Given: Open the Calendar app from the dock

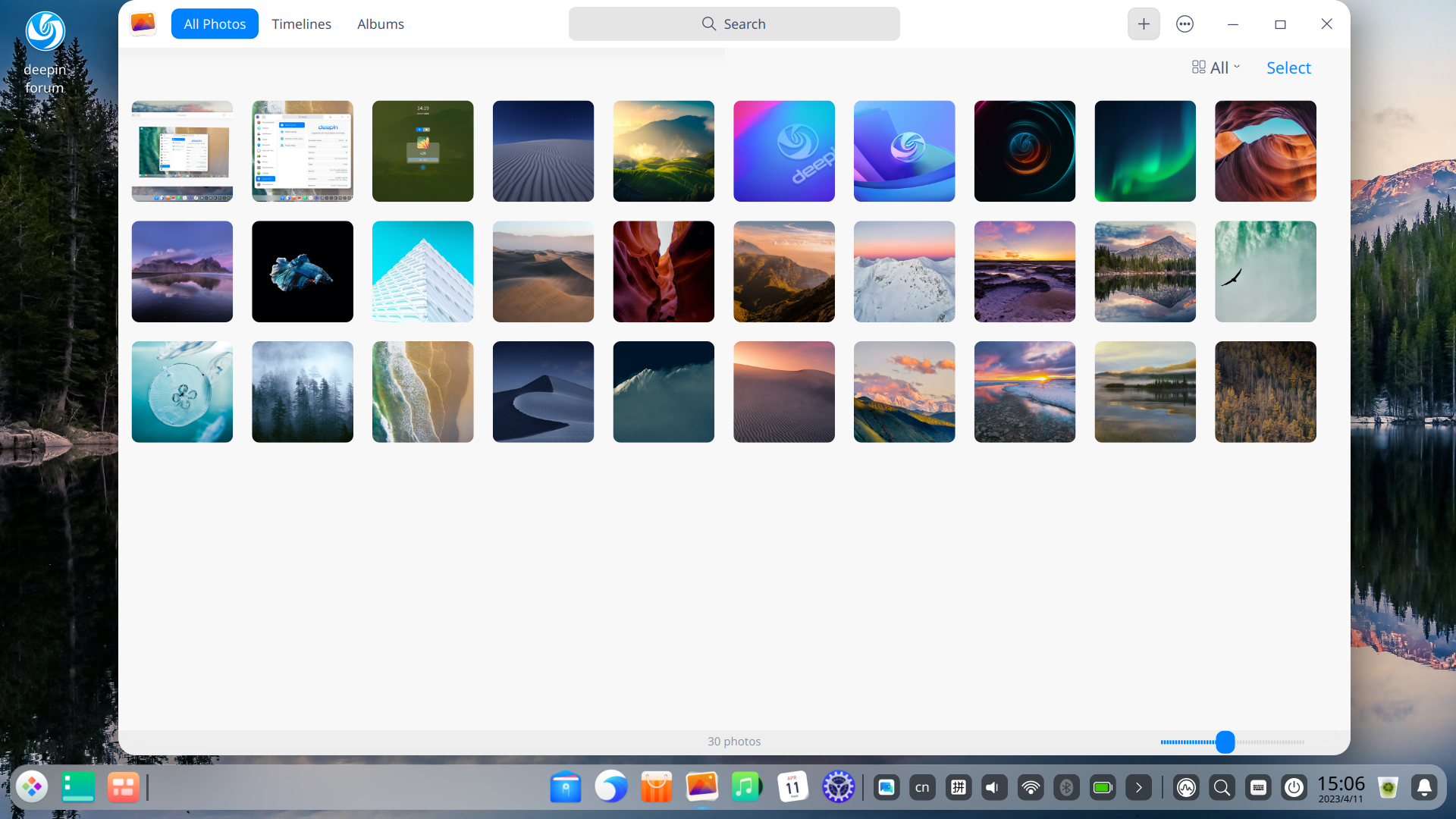Looking at the screenshot, I should (x=792, y=787).
